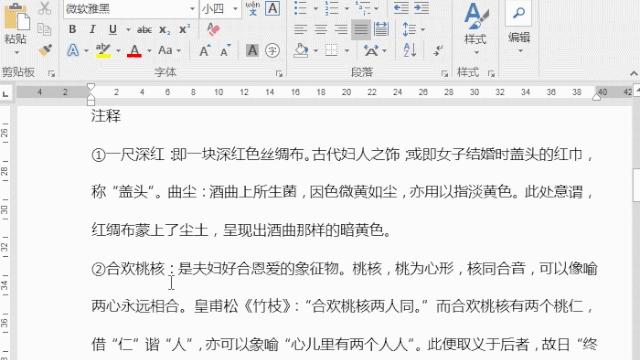The width and height of the screenshot is (640, 360).
Task: Apply the red font color
Action: tap(134, 51)
